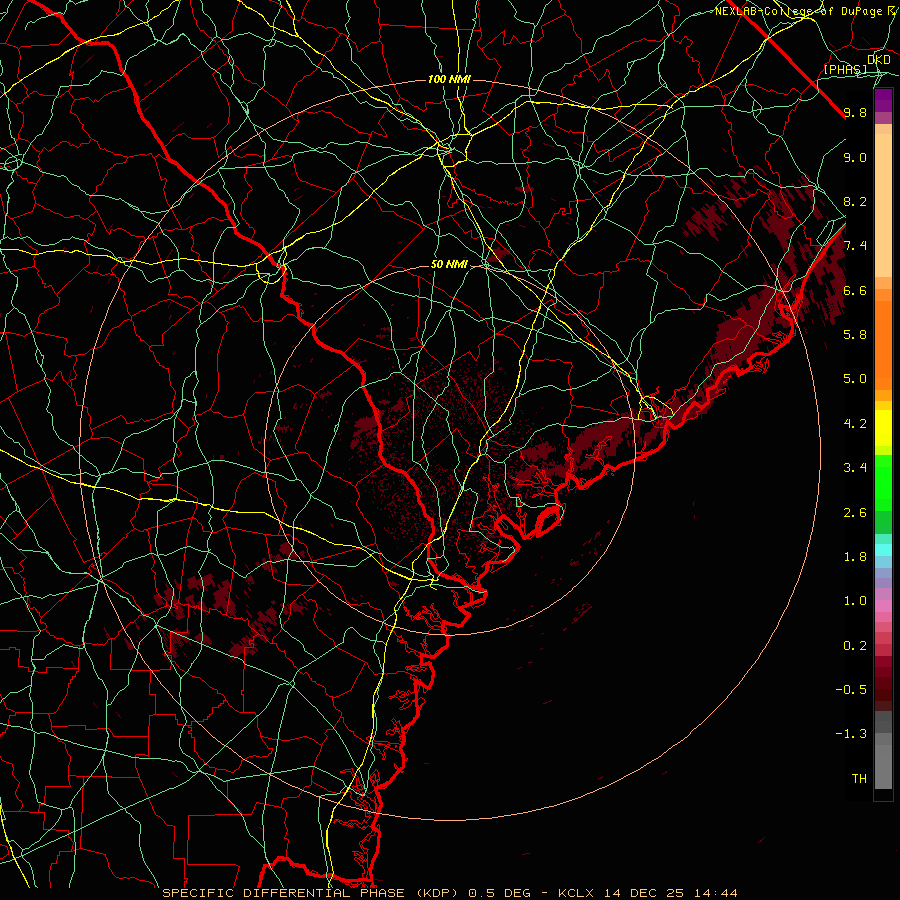Click the -0.5 value on color scale
900x900 pixels.
(851, 690)
